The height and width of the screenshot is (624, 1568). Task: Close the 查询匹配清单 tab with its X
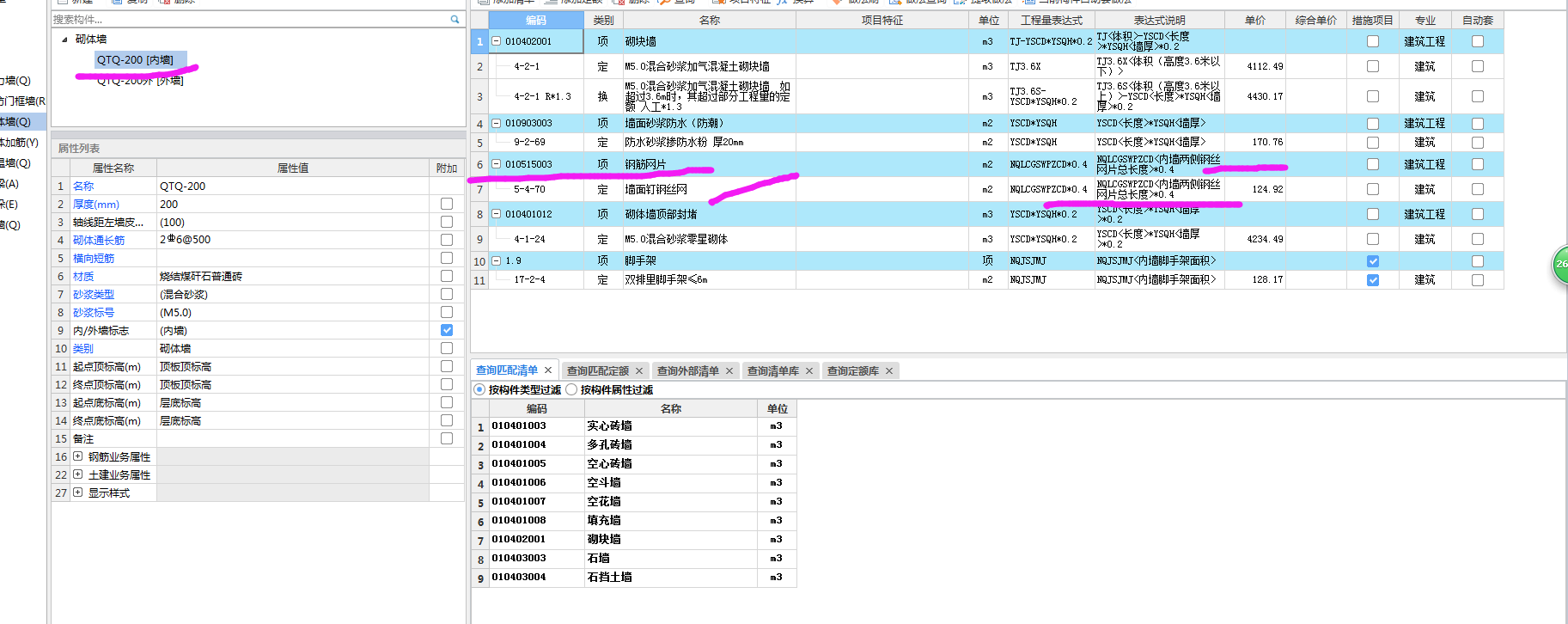[x=548, y=370]
